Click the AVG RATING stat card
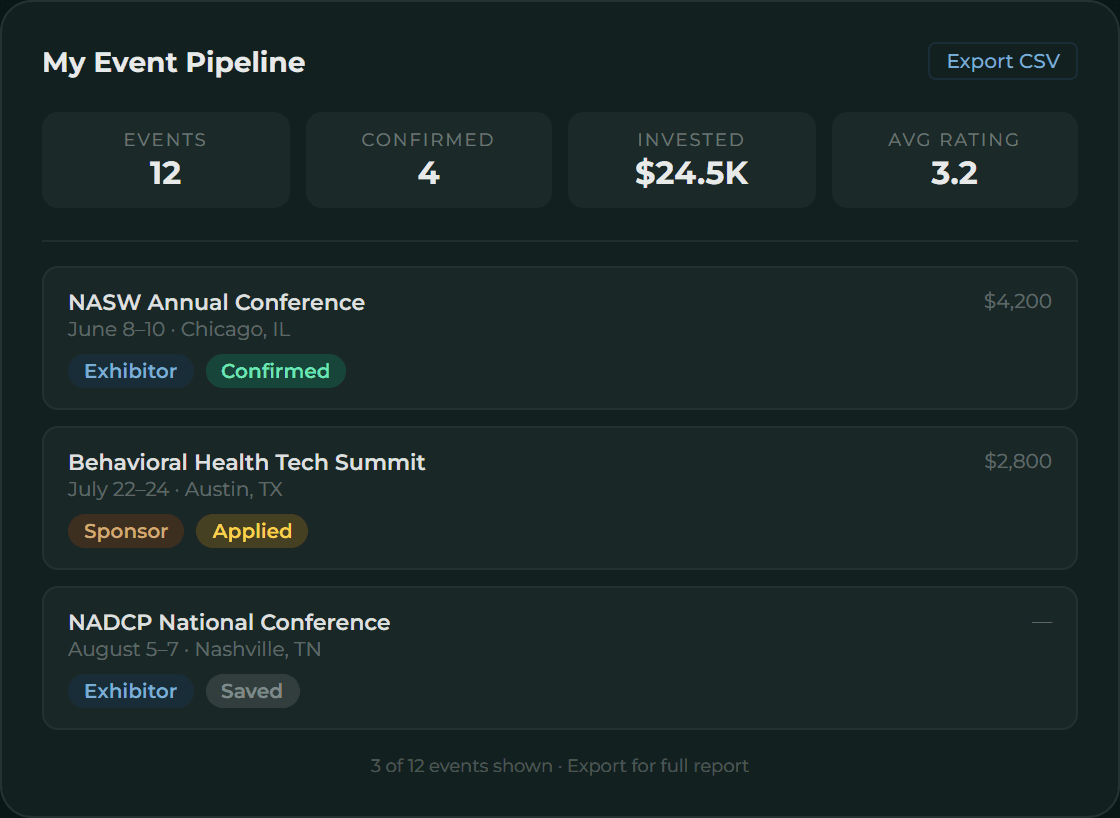1120x818 pixels. [x=954, y=160]
